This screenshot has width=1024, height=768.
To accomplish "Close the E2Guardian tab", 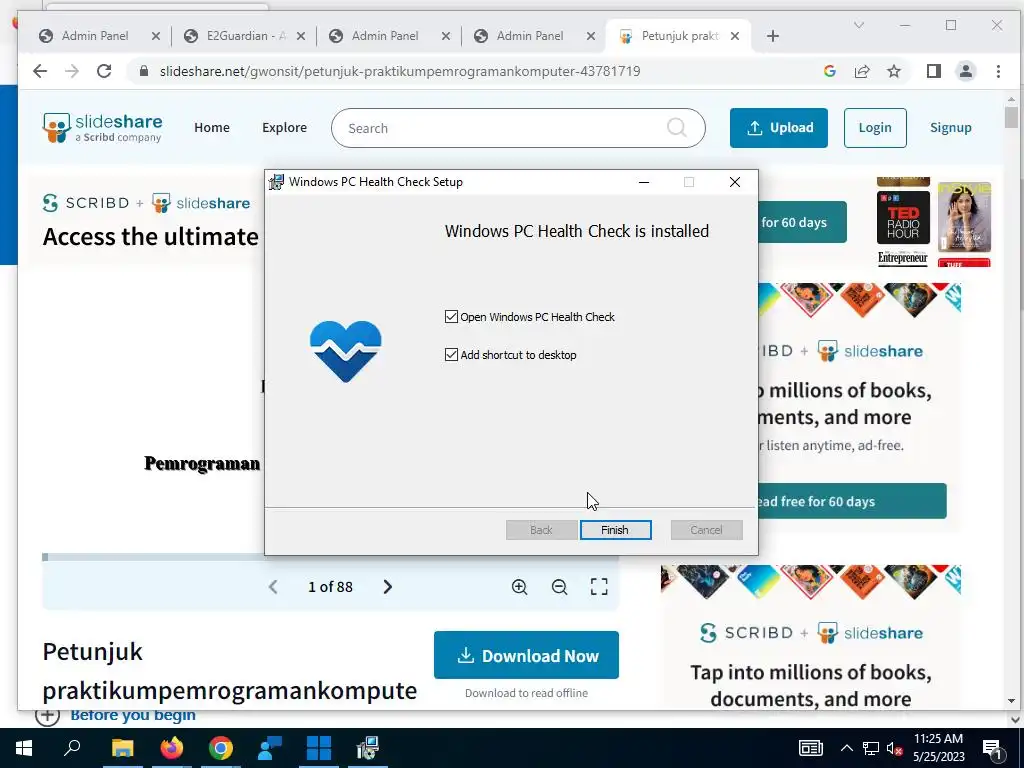I will coord(300,36).
